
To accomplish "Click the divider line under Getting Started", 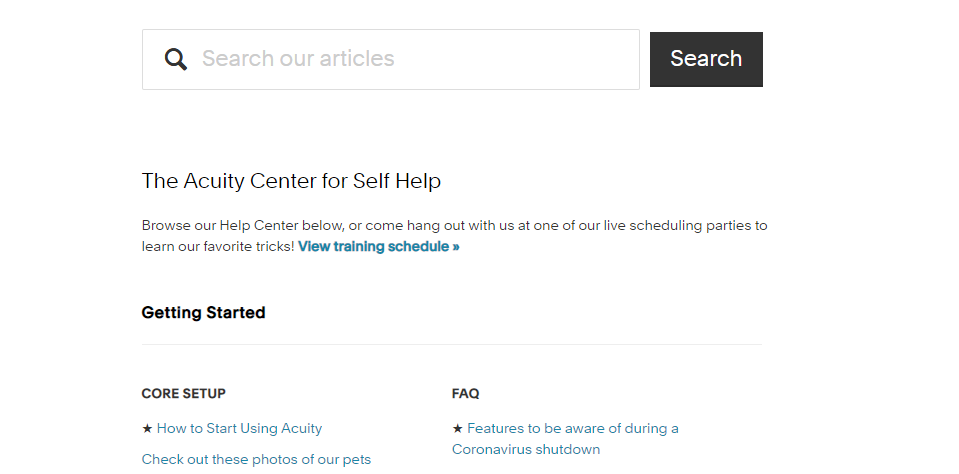I will coord(452,344).
